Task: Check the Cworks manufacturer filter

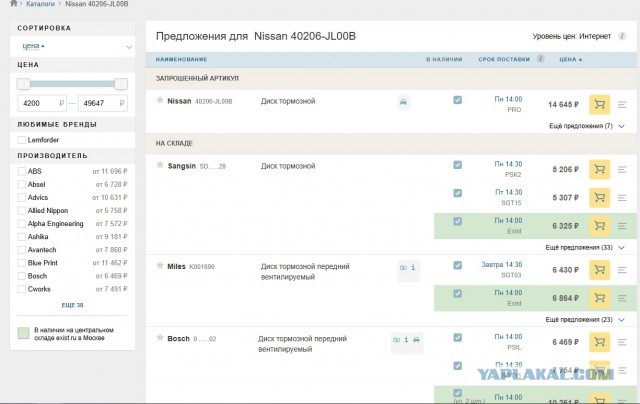Action: click(x=22, y=289)
